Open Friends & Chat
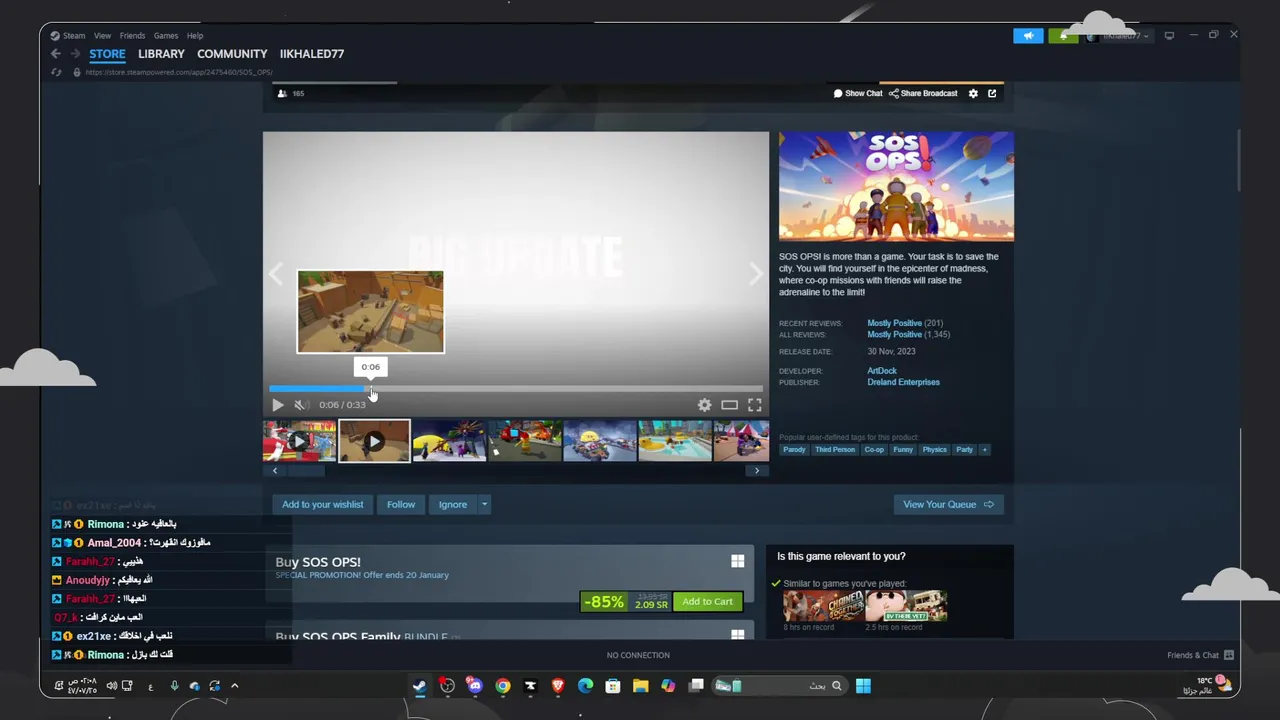 (1200, 656)
